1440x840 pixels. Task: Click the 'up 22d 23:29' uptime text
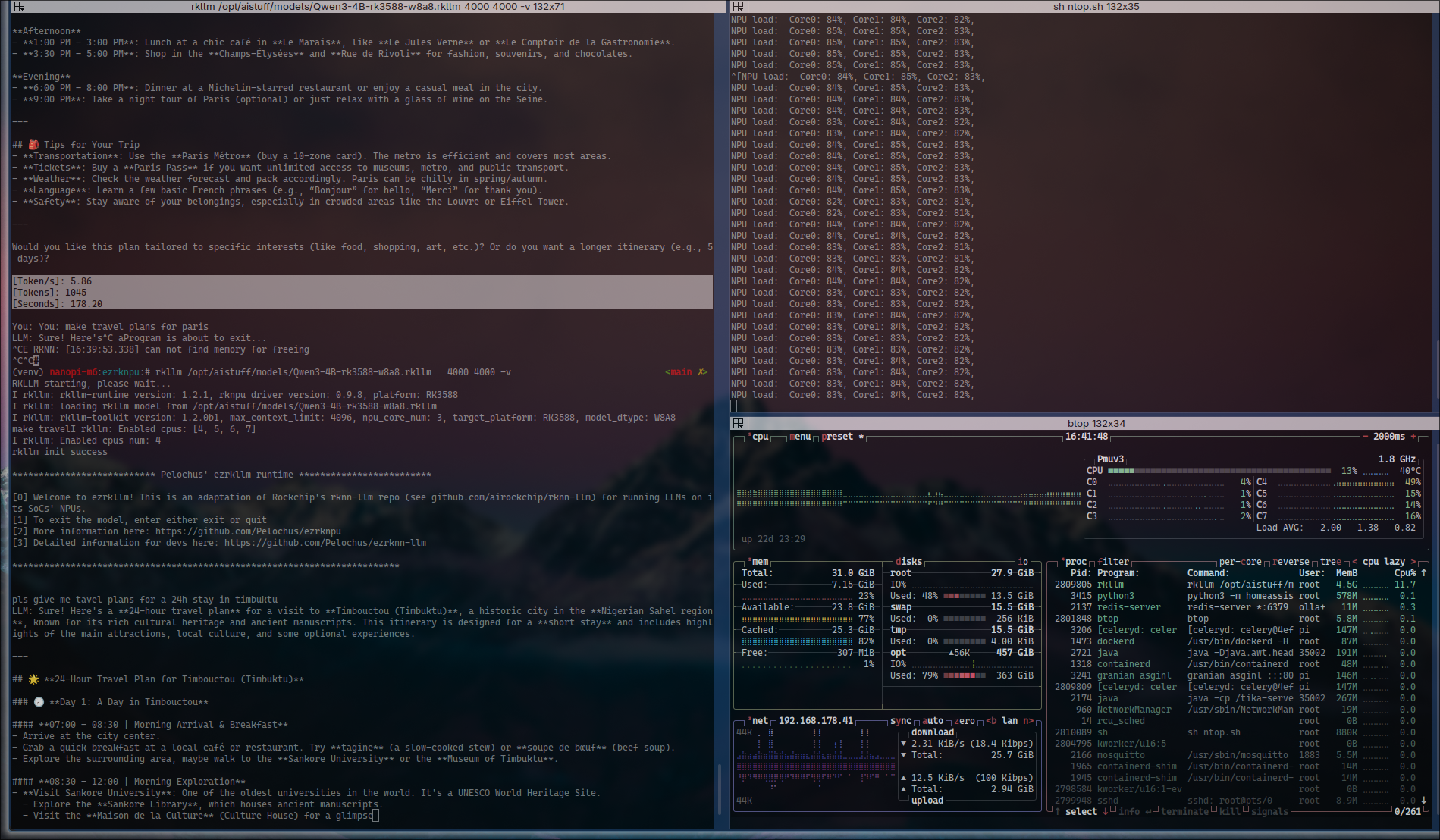tap(773, 539)
